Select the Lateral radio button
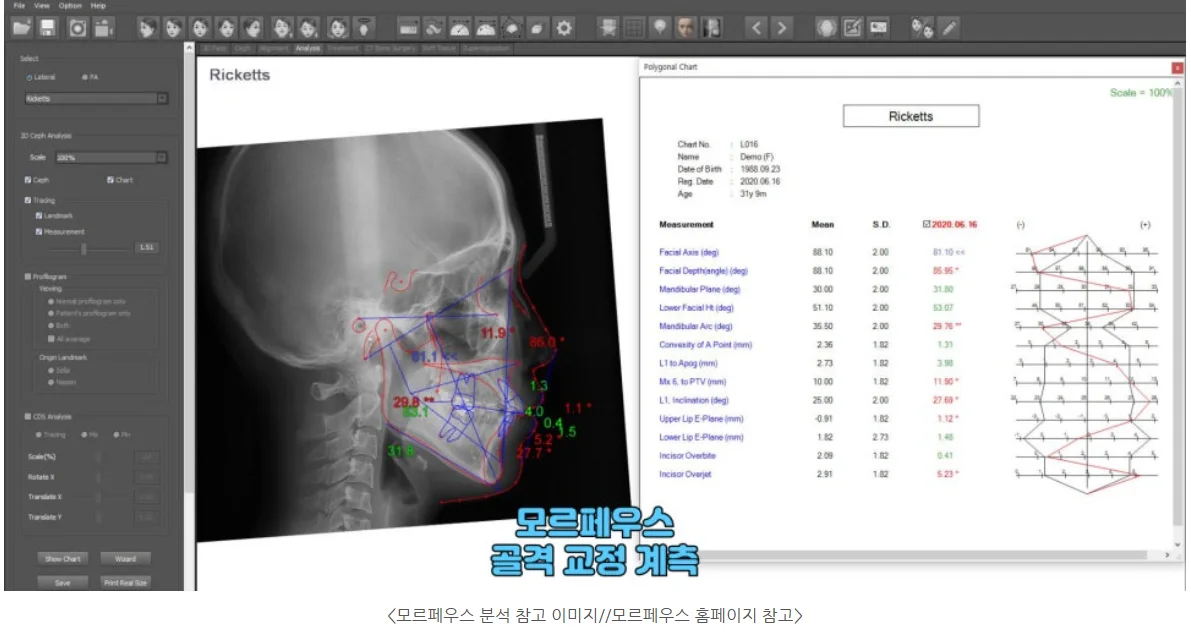 pos(29,78)
